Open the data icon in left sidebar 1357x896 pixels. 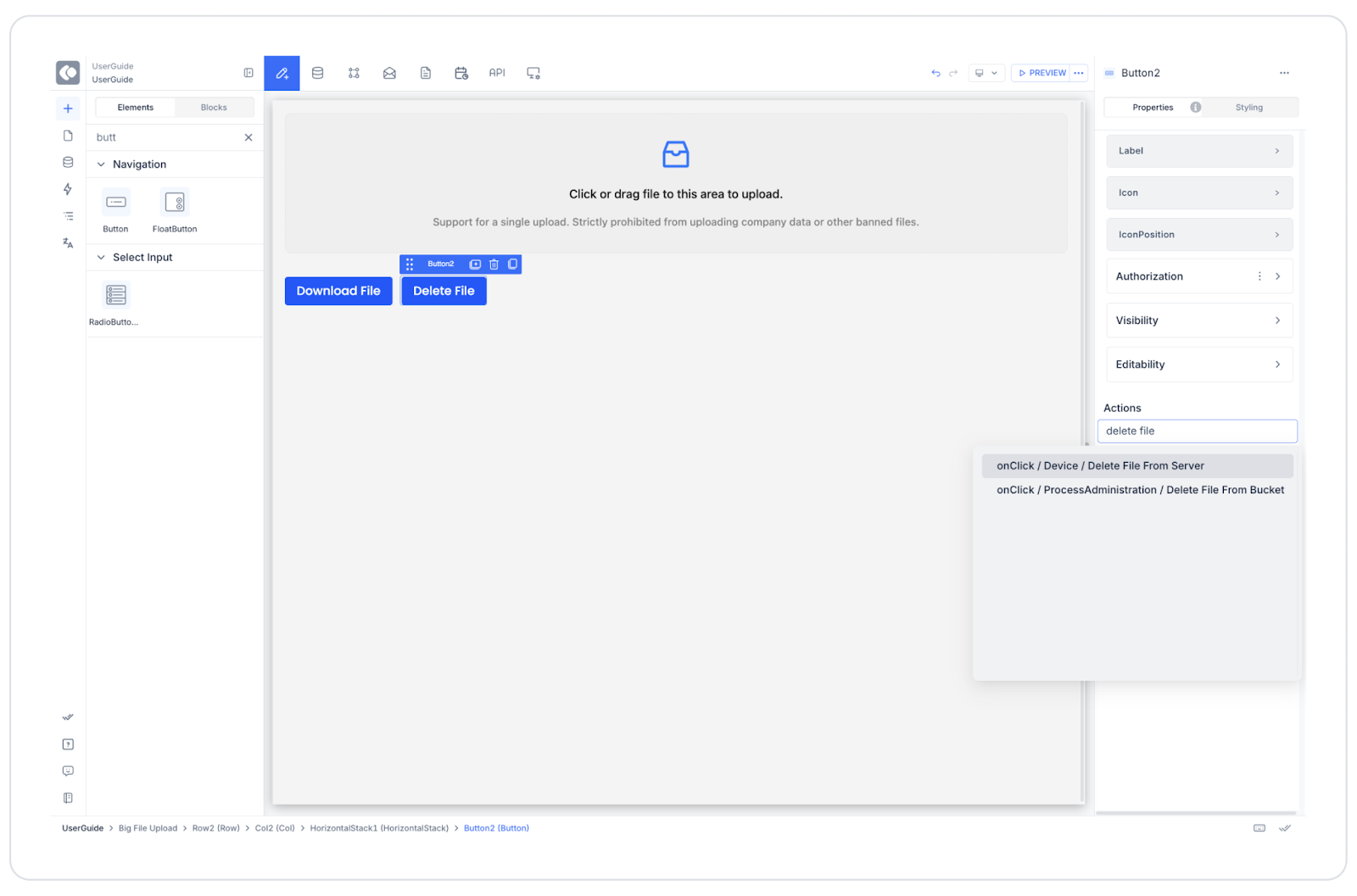click(x=68, y=162)
